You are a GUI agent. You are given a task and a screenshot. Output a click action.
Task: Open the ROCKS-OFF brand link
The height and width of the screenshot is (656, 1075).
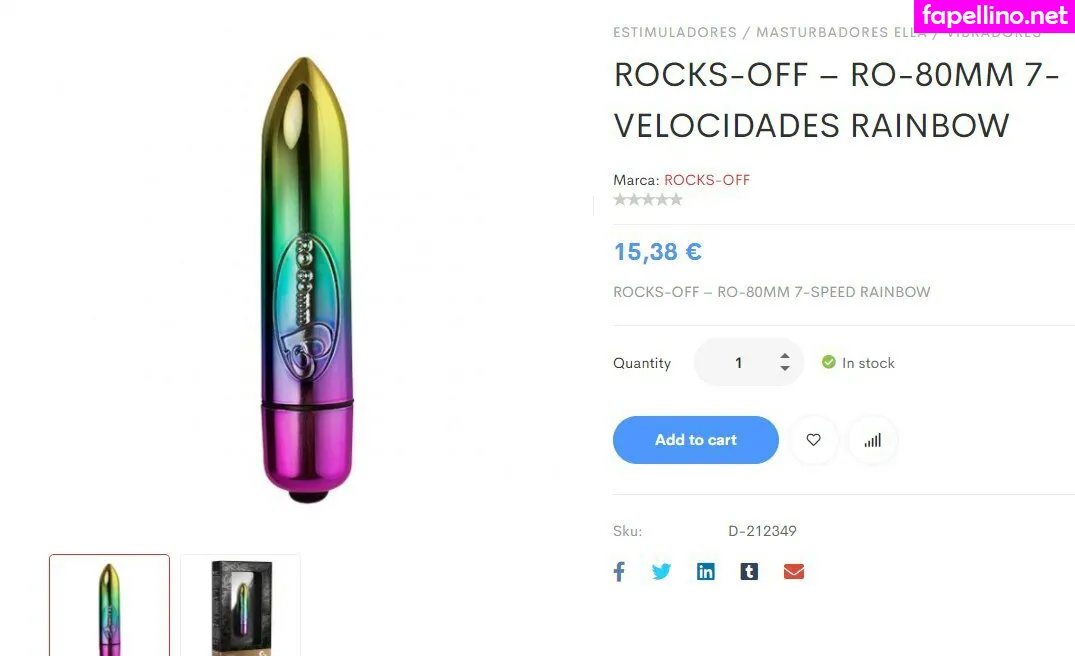(707, 180)
